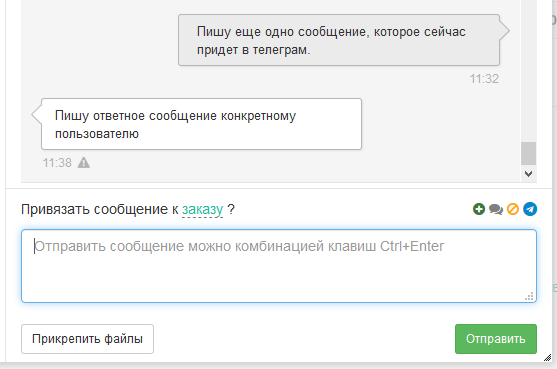This screenshot has height=369, width=557.
Task: Click the warning triangle beside 11:38
Action: click(84, 163)
